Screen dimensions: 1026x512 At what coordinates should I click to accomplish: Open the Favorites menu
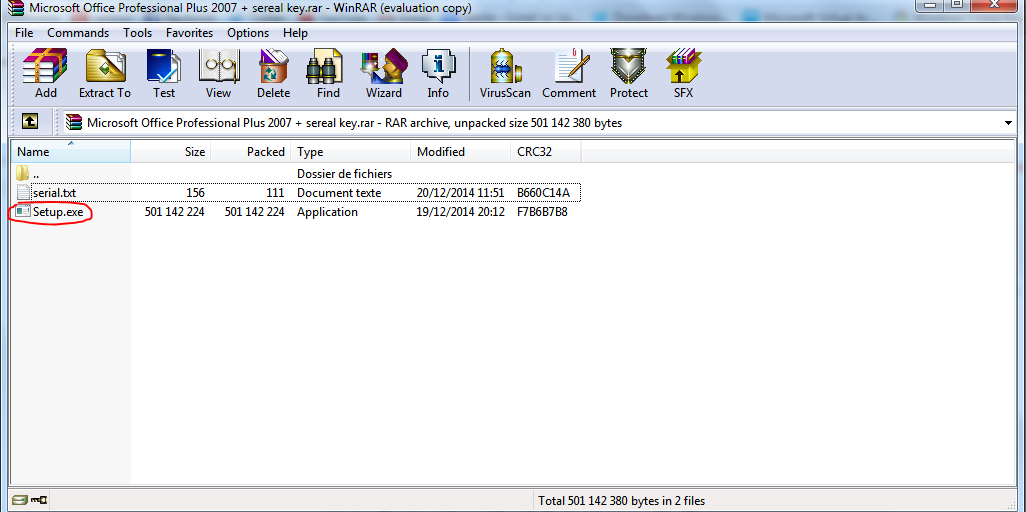point(189,33)
